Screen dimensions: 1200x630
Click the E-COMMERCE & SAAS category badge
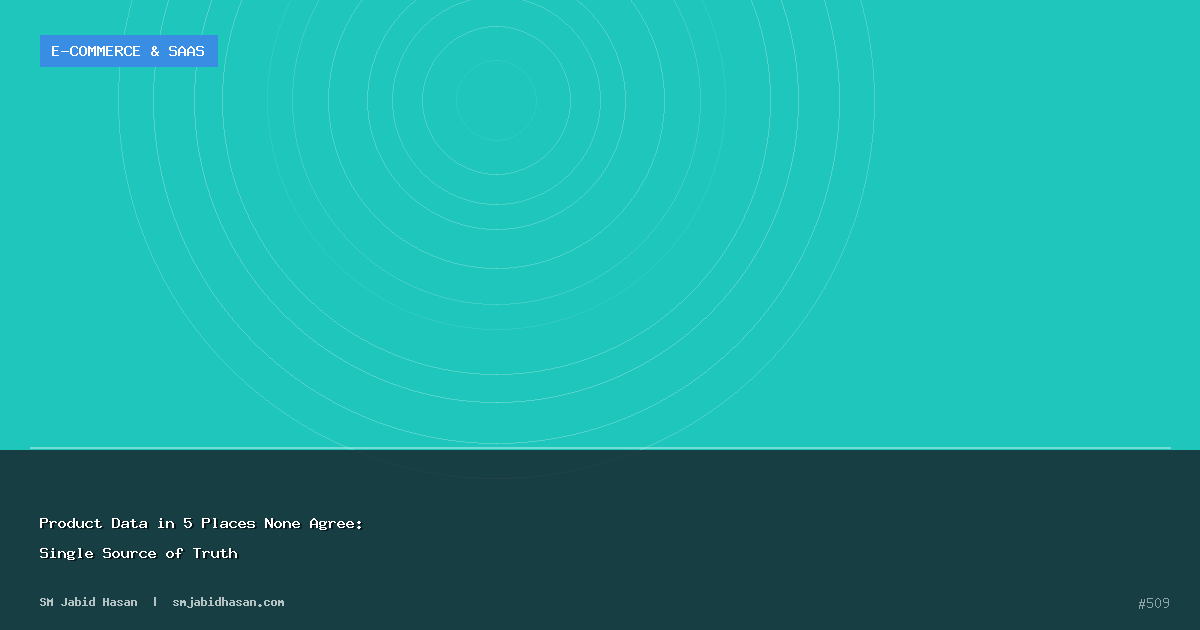pos(128,51)
